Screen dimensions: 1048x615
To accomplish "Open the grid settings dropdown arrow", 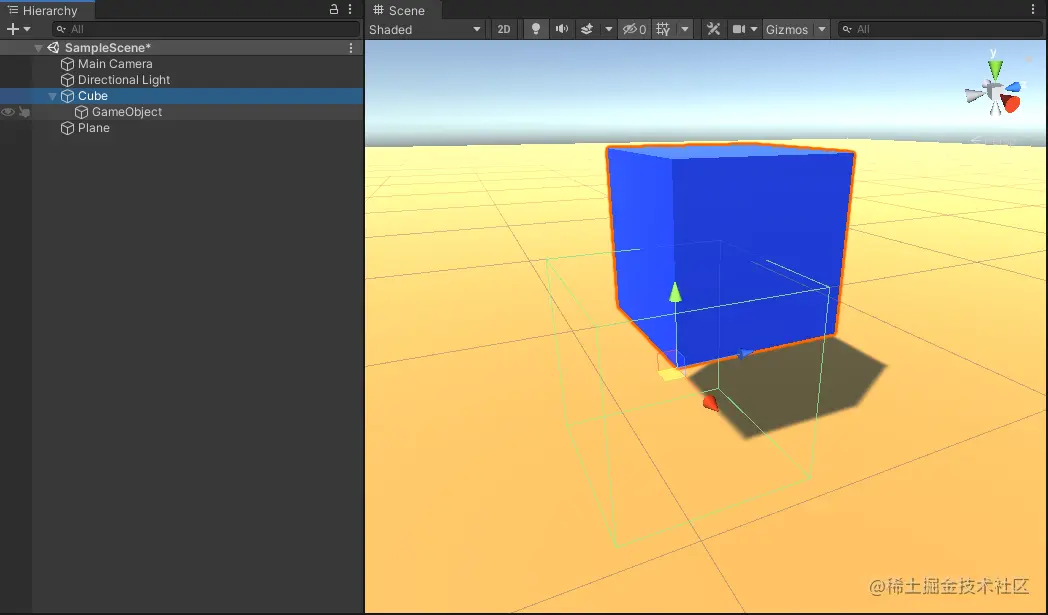I will (x=684, y=29).
